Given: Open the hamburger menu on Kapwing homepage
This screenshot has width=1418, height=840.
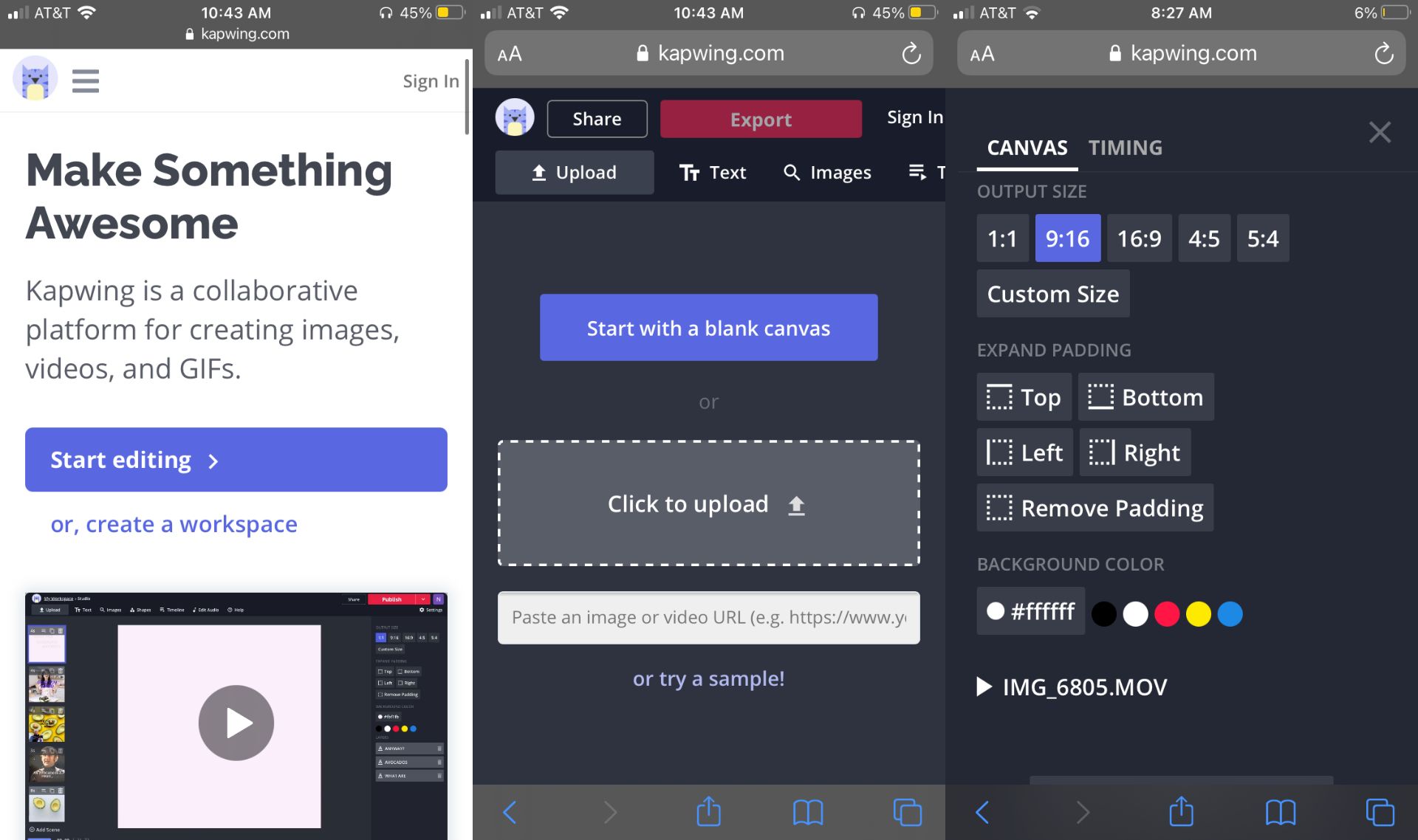Looking at the screenshot, I should click(85, 80).
